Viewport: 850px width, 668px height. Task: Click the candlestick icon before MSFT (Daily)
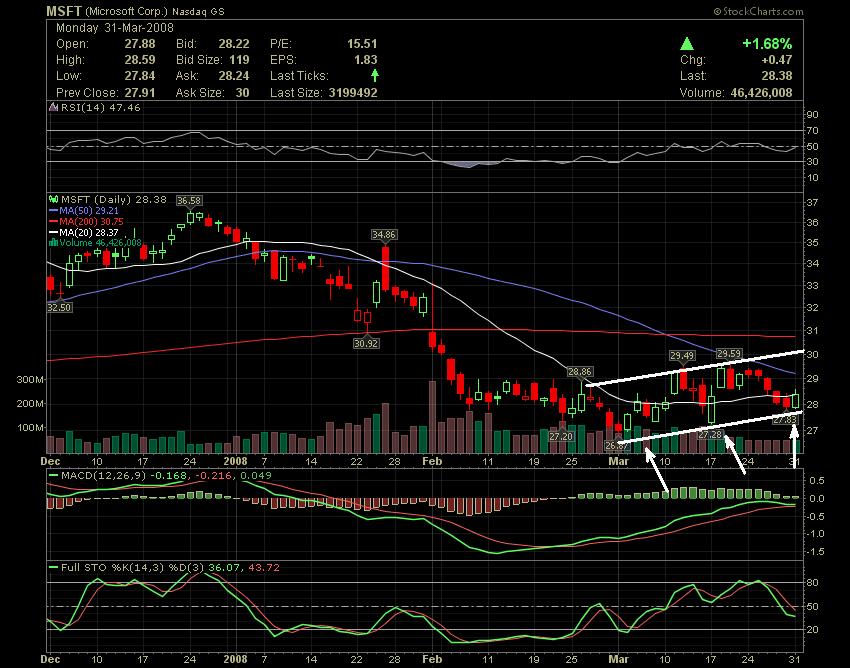pos(54,200)
